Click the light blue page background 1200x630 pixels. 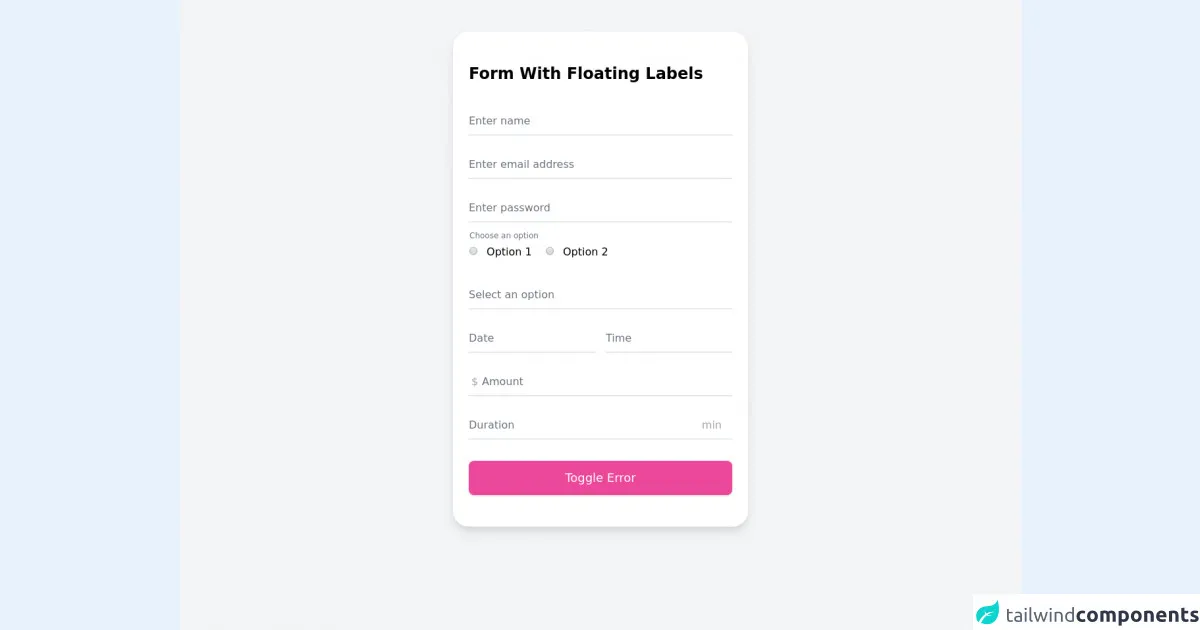click(90, 300)
